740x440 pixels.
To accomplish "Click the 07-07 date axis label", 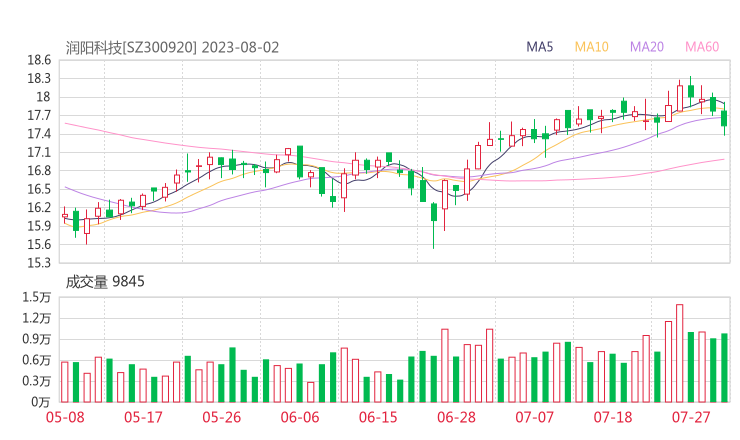I will (534, 417).
